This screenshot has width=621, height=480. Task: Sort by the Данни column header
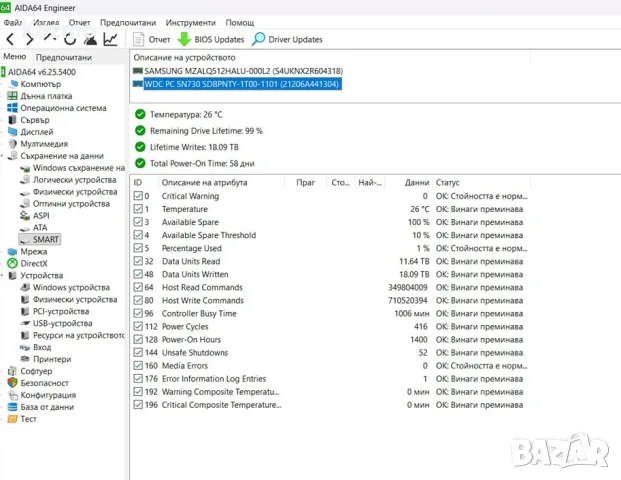pos(417,183)
